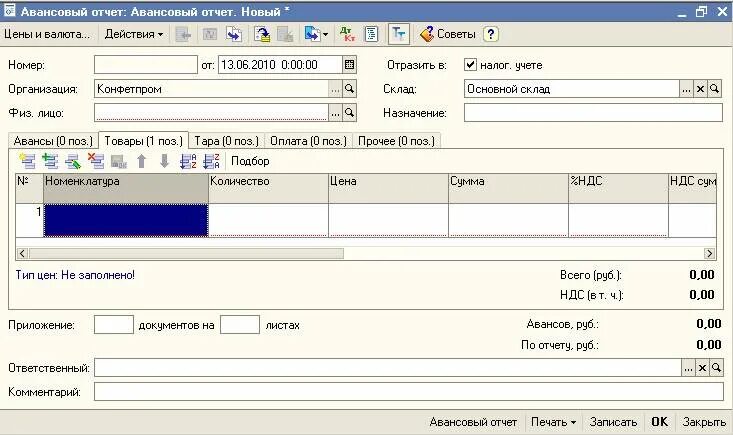The height and width of the screenshot is (435, 733).
Task: Click the grayed finish-editing row icon
Action: 119,162
